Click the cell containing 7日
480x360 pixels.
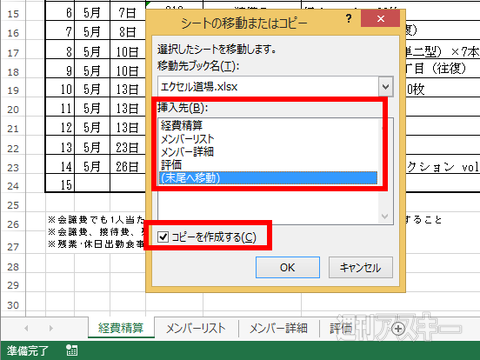128,13
